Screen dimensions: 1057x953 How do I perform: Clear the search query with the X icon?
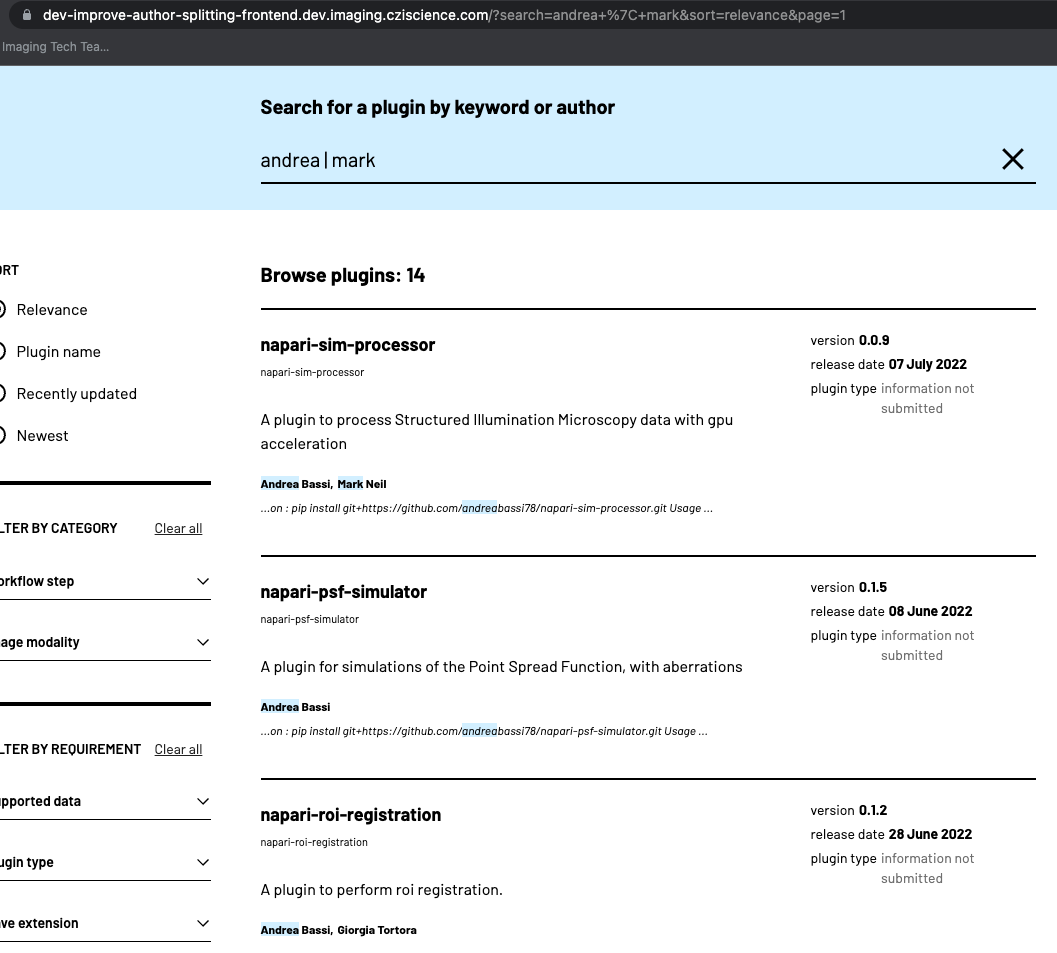[x=1012, y=159]
